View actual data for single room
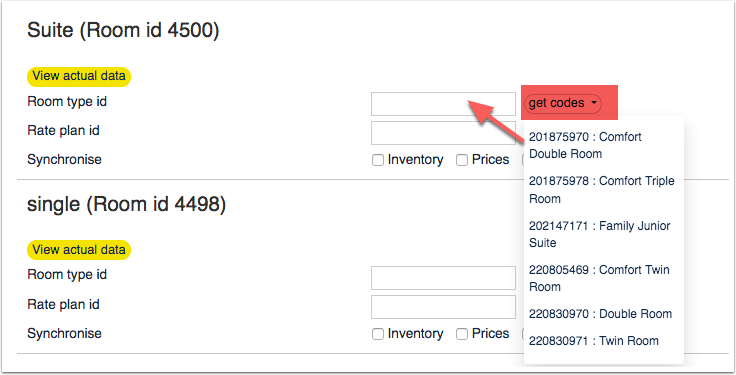Image resolution: width=736 pixels, height=375 pixels. click(x=79, y=250)
